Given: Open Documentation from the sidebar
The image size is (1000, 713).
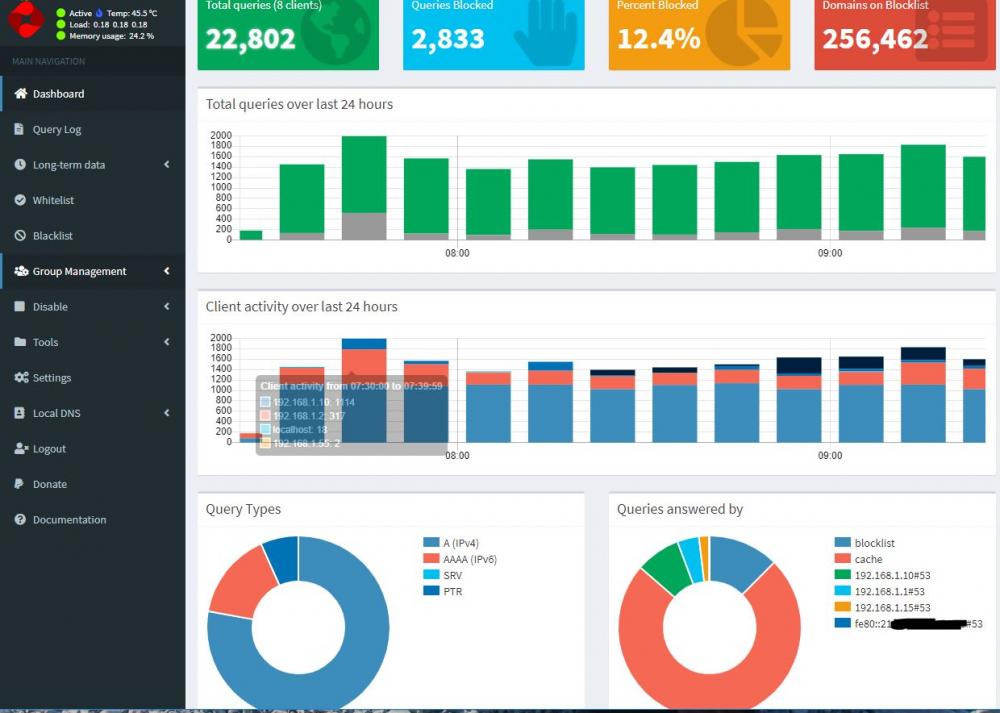Looking at the screenshot, I should point(93,519).
